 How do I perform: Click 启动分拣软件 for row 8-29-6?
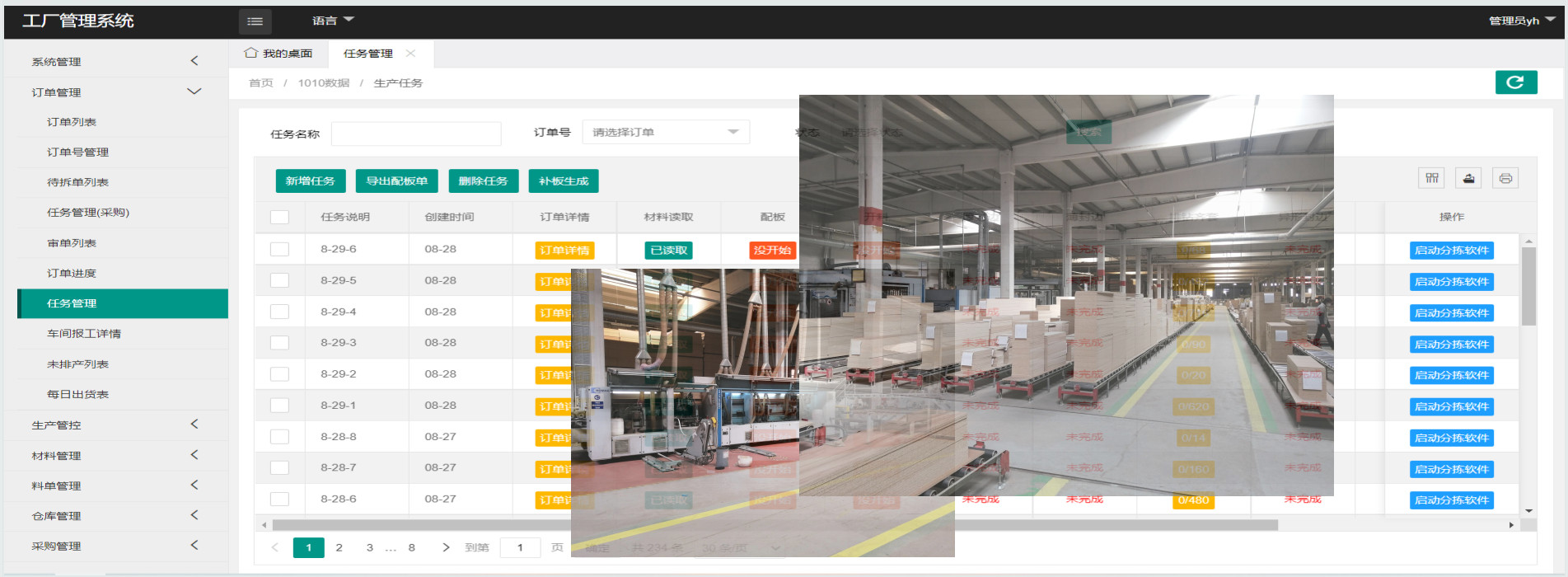1452,251
